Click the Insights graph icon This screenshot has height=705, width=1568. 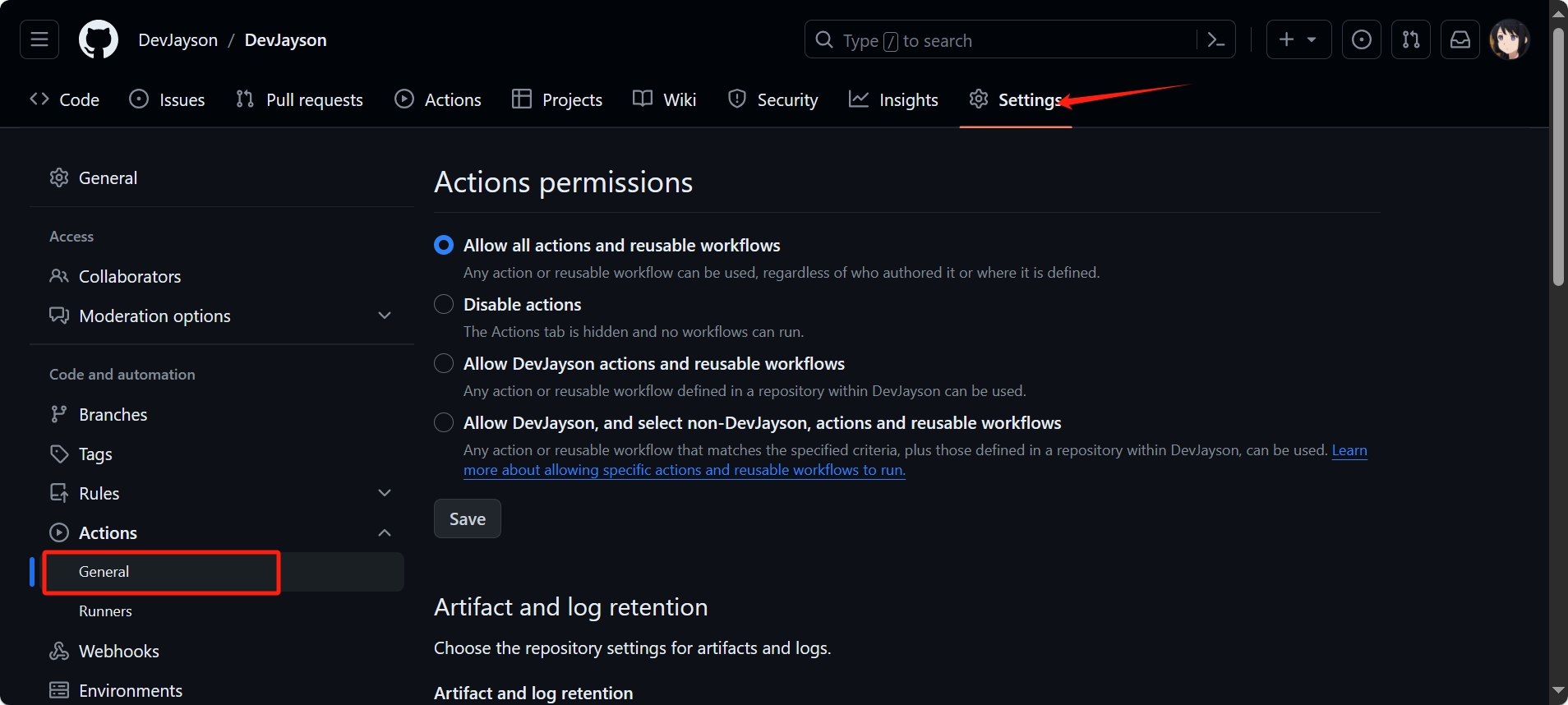tap(859, 99)
